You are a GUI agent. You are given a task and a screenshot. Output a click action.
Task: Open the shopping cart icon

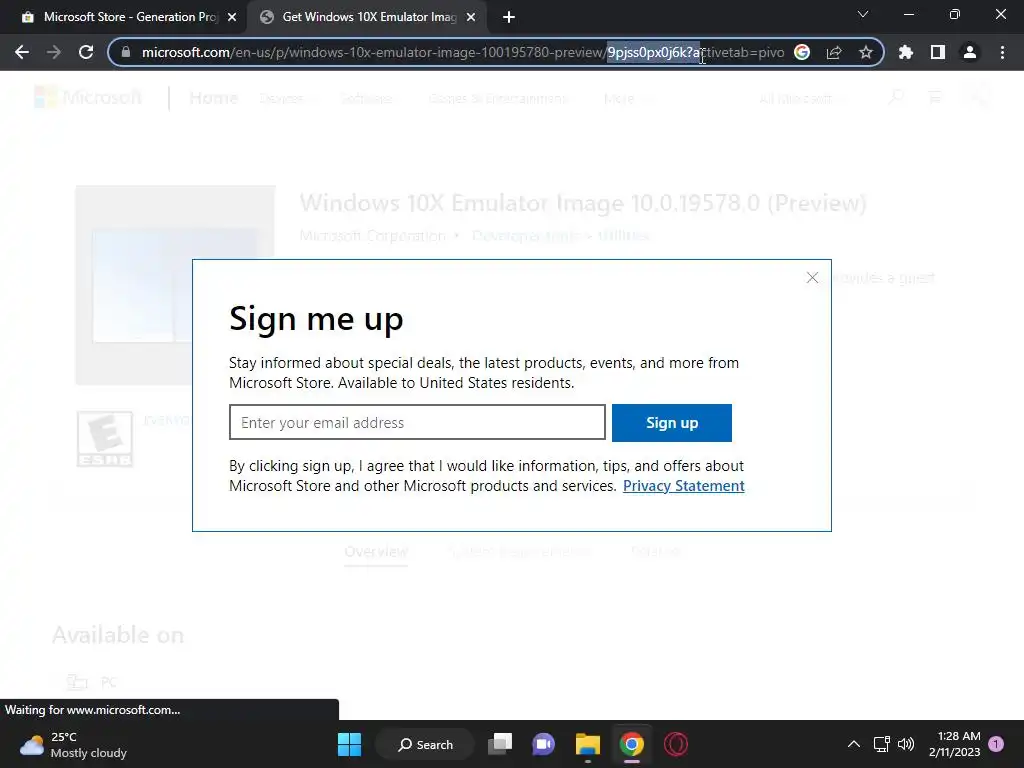point(935,98)
